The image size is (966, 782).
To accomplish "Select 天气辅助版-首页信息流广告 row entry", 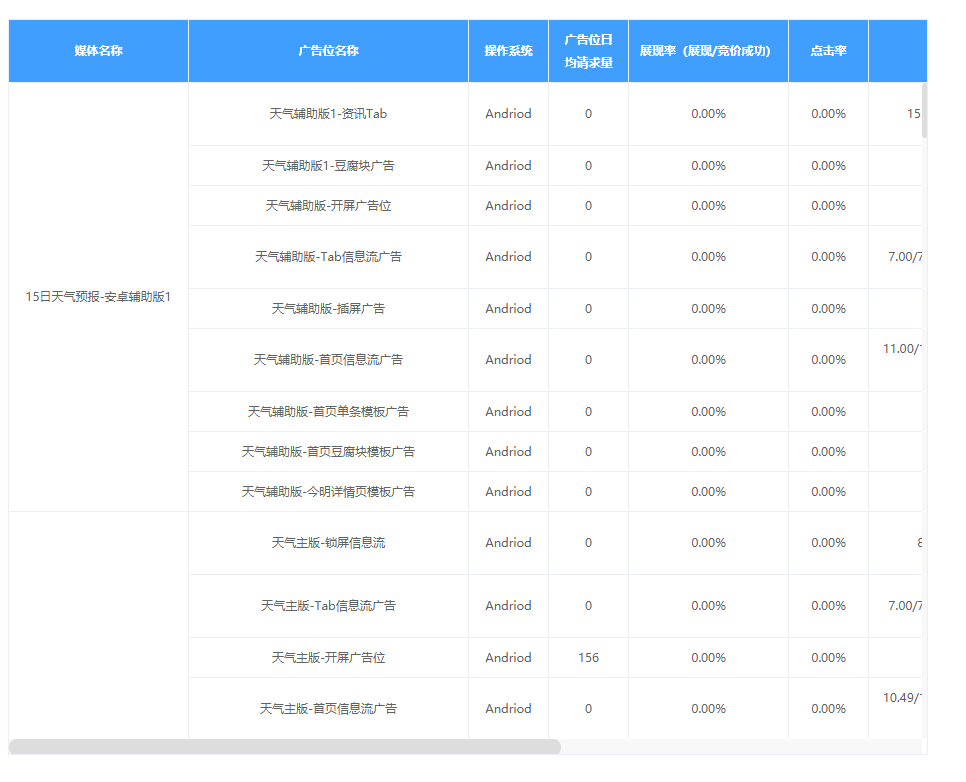I will pos(327,359).
